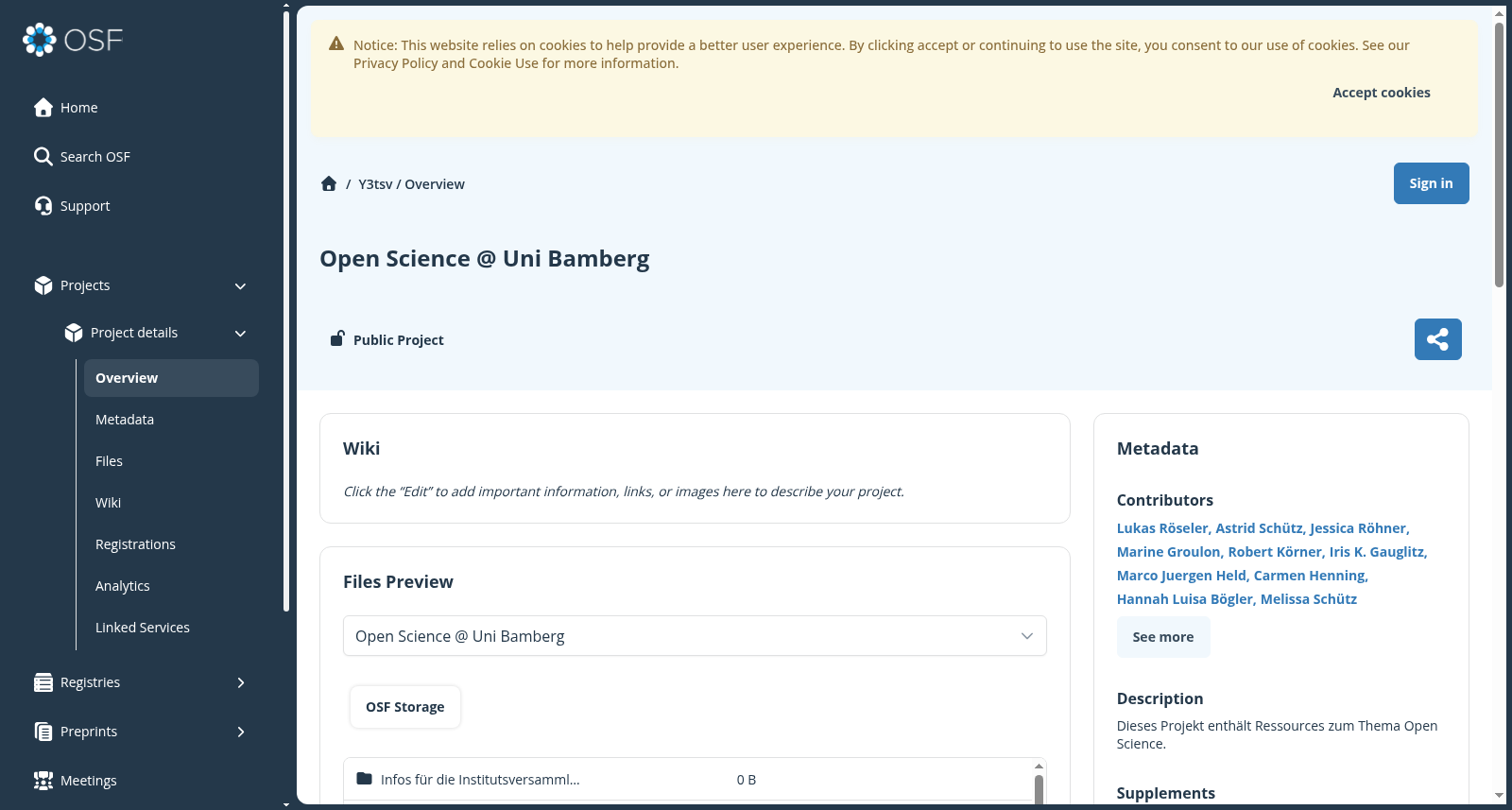Open the Open Science @ Uni Bamberg files dropdown

[x=695, y=636]
